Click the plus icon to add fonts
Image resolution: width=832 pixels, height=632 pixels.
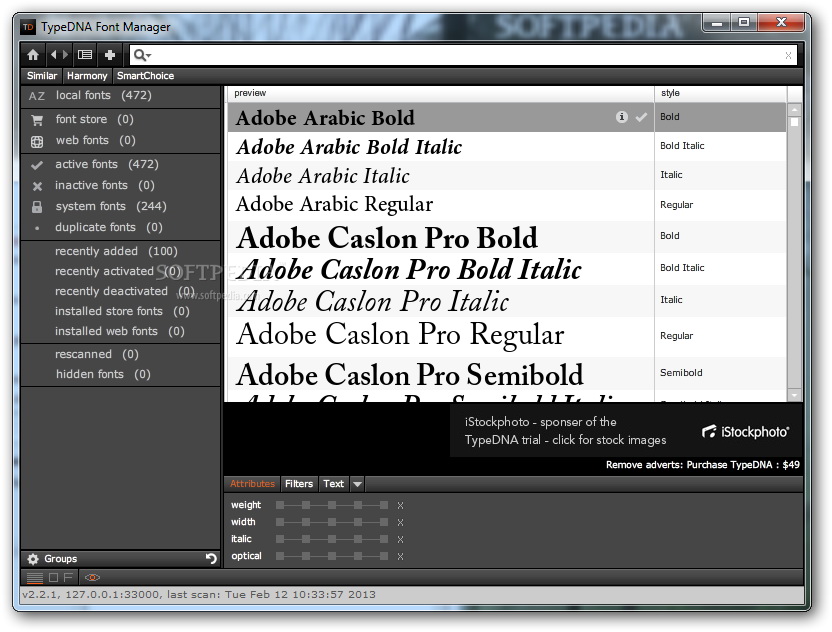(x=110, y=55)
